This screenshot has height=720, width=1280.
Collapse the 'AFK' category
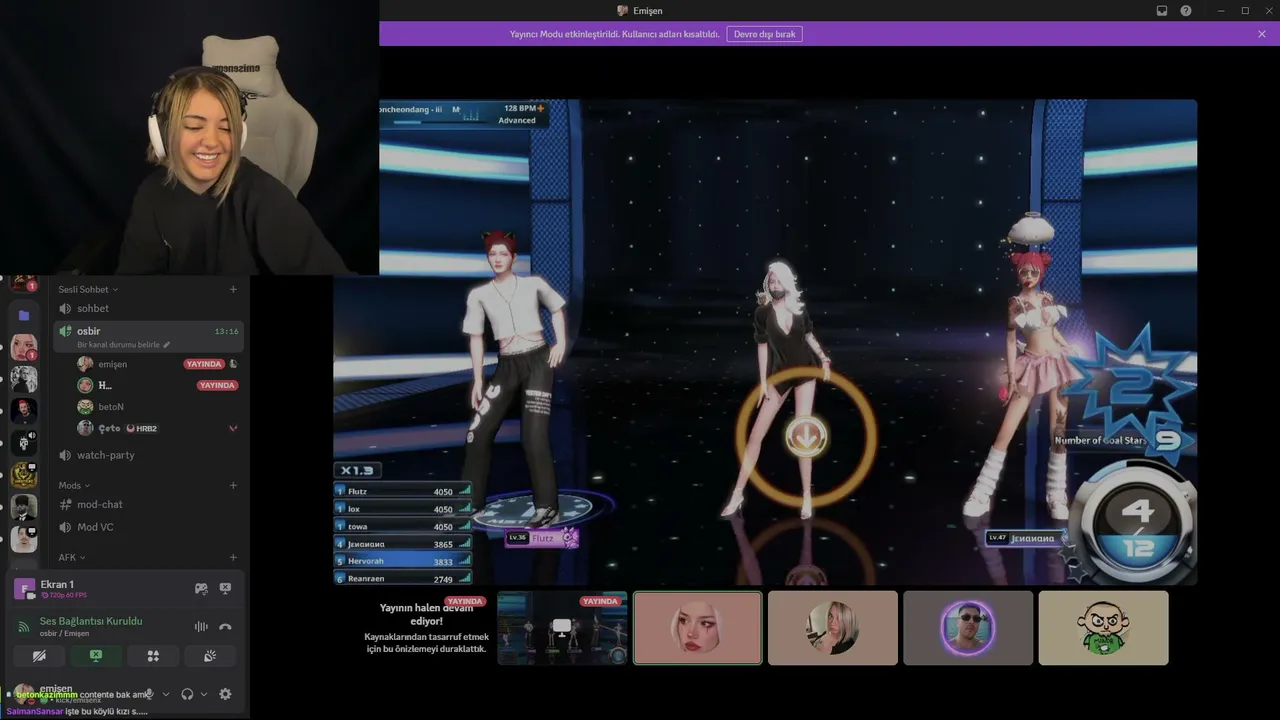coord(72,557)
